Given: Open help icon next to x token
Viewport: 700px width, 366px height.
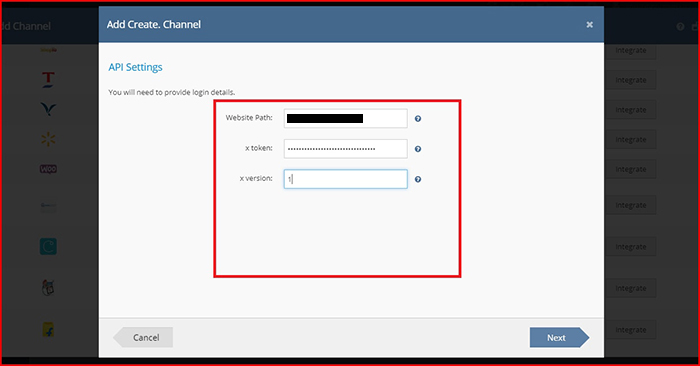Looking at the screenshot, I should click(418, 149).
